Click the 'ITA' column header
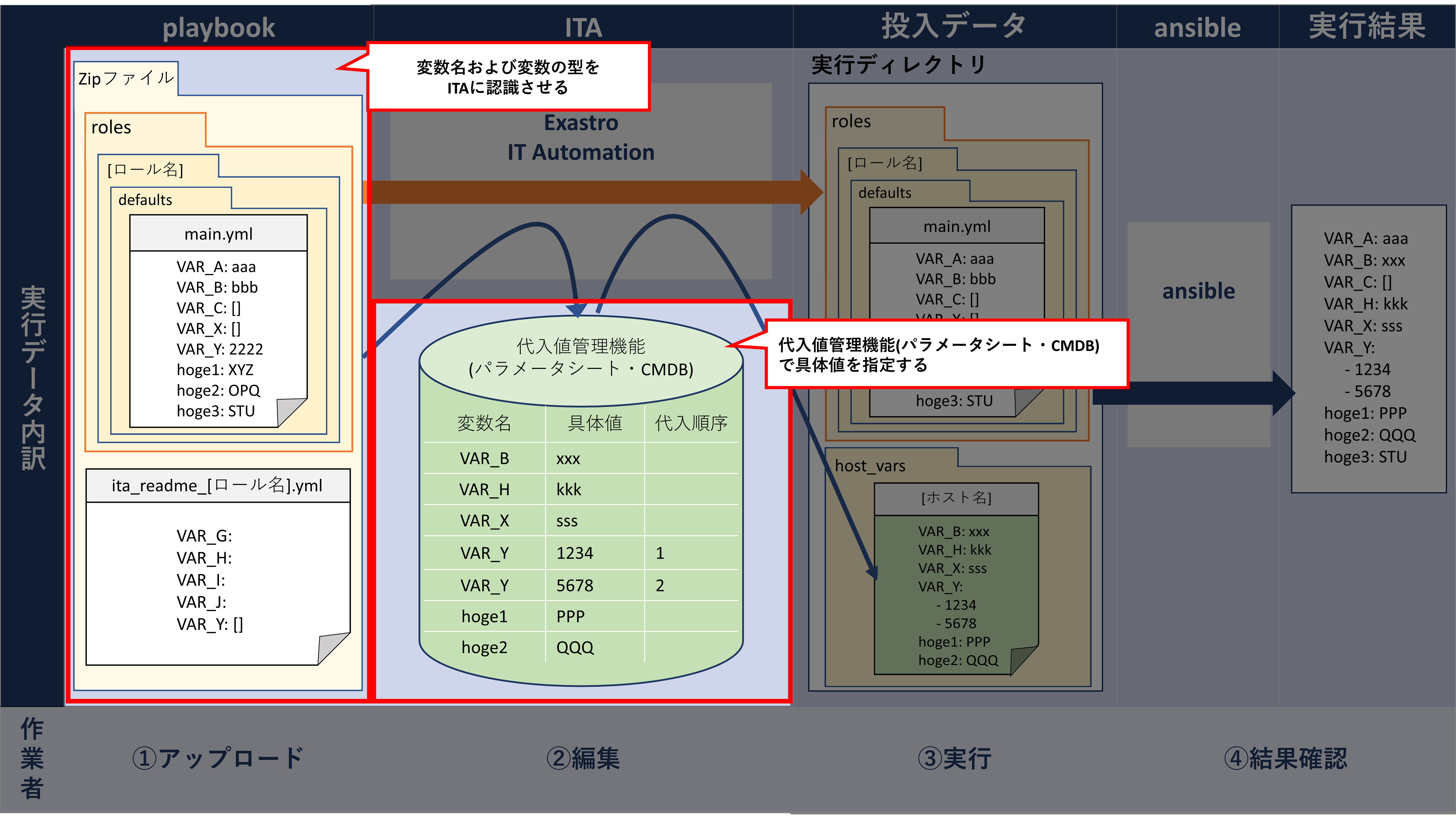The height and width of the screenshot is (819, 1456). 583,27
